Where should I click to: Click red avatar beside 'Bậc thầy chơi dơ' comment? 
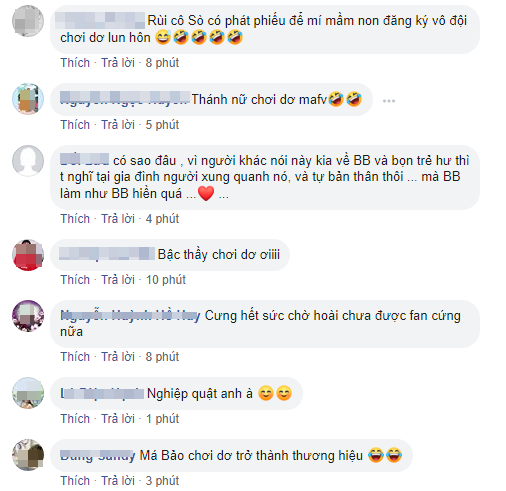pos(28,255)
